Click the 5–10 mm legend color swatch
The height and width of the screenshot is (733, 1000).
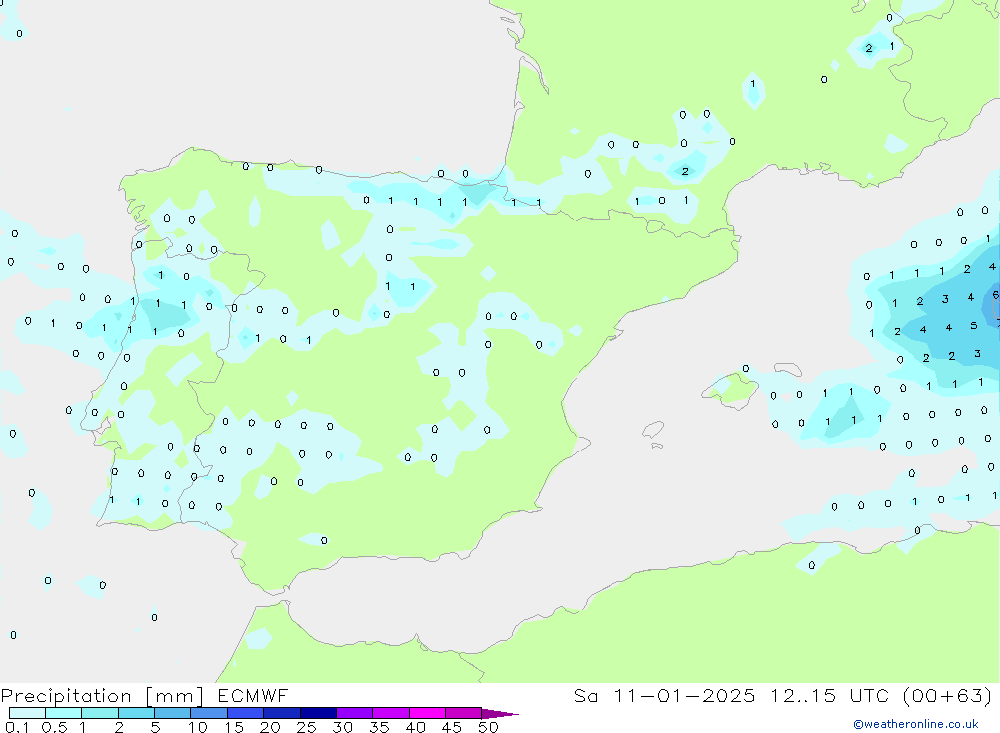click(x=172, y=714)
